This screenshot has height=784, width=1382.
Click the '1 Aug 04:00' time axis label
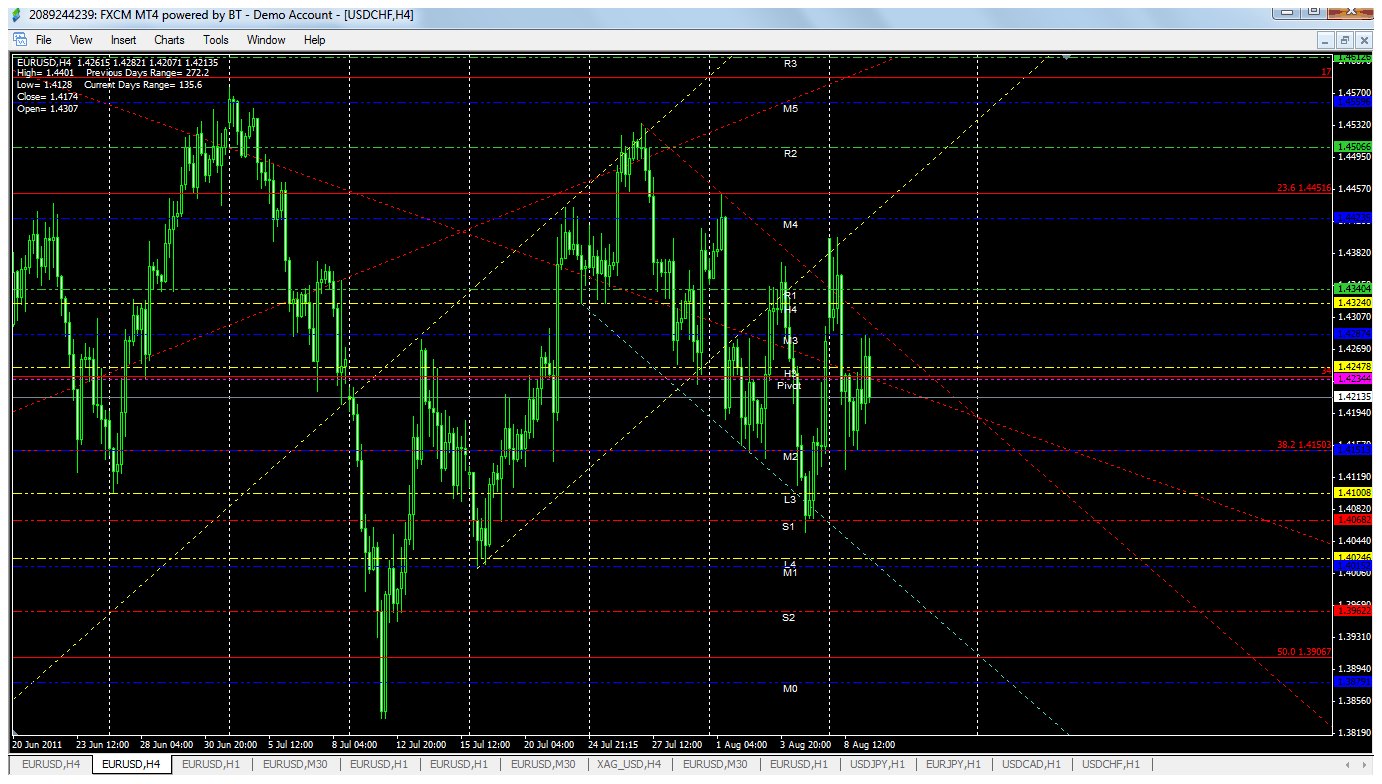point(742,745)
